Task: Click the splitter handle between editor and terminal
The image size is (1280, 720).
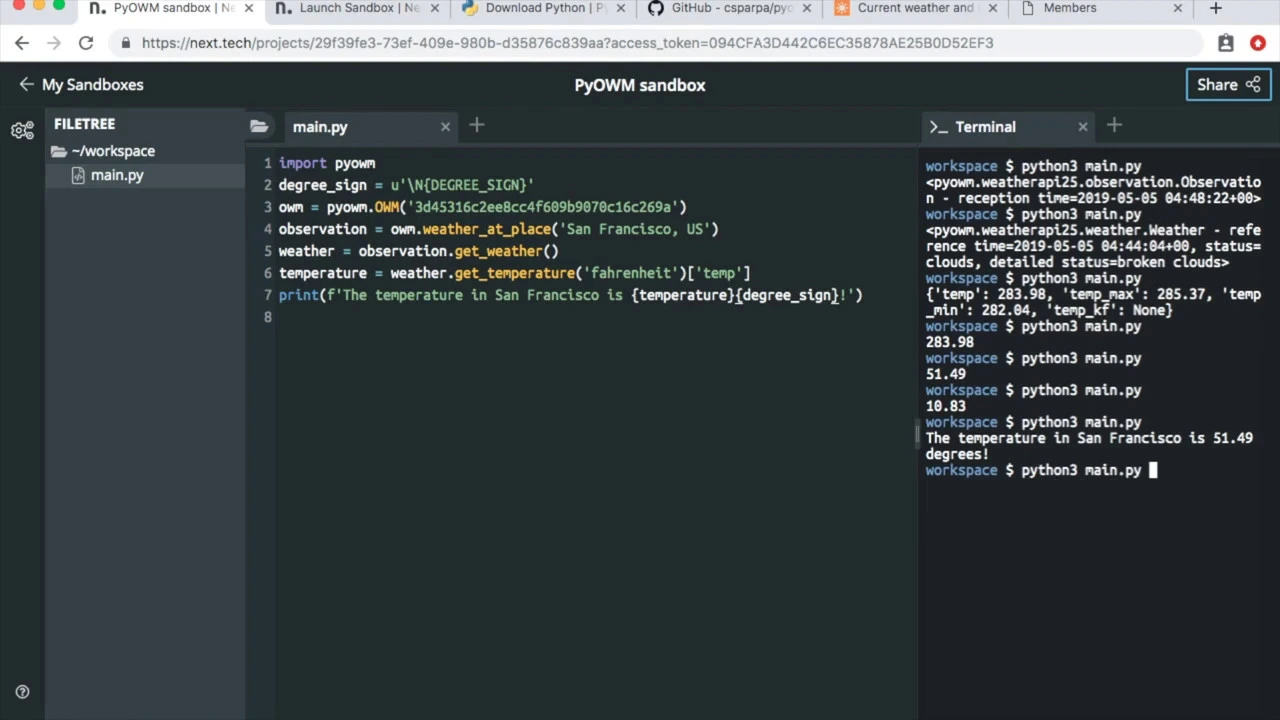Action: point(917,433)
